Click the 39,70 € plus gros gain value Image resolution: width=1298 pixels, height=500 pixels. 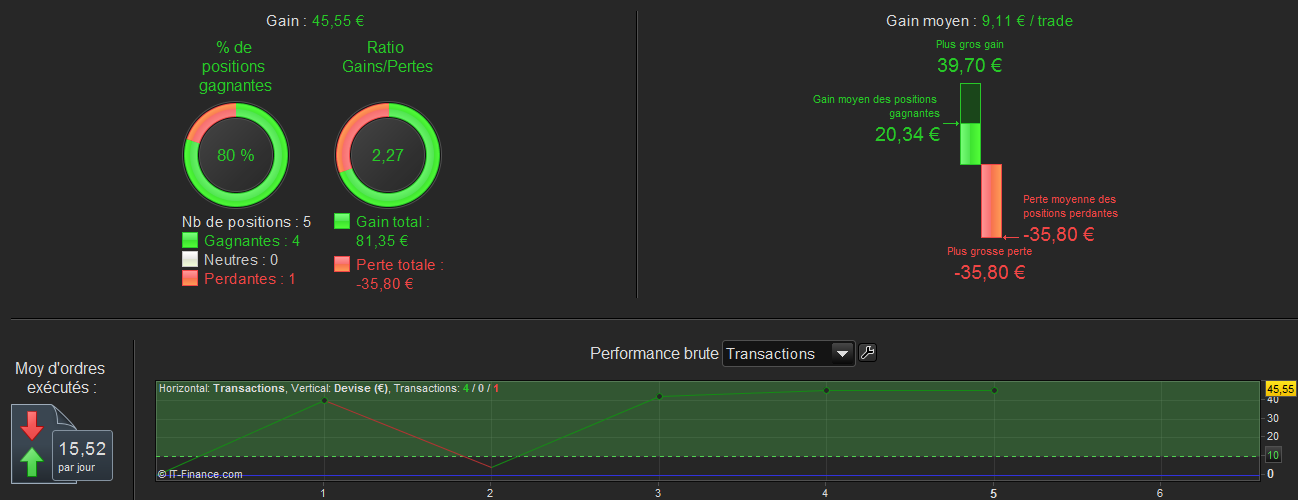(969, 66)
